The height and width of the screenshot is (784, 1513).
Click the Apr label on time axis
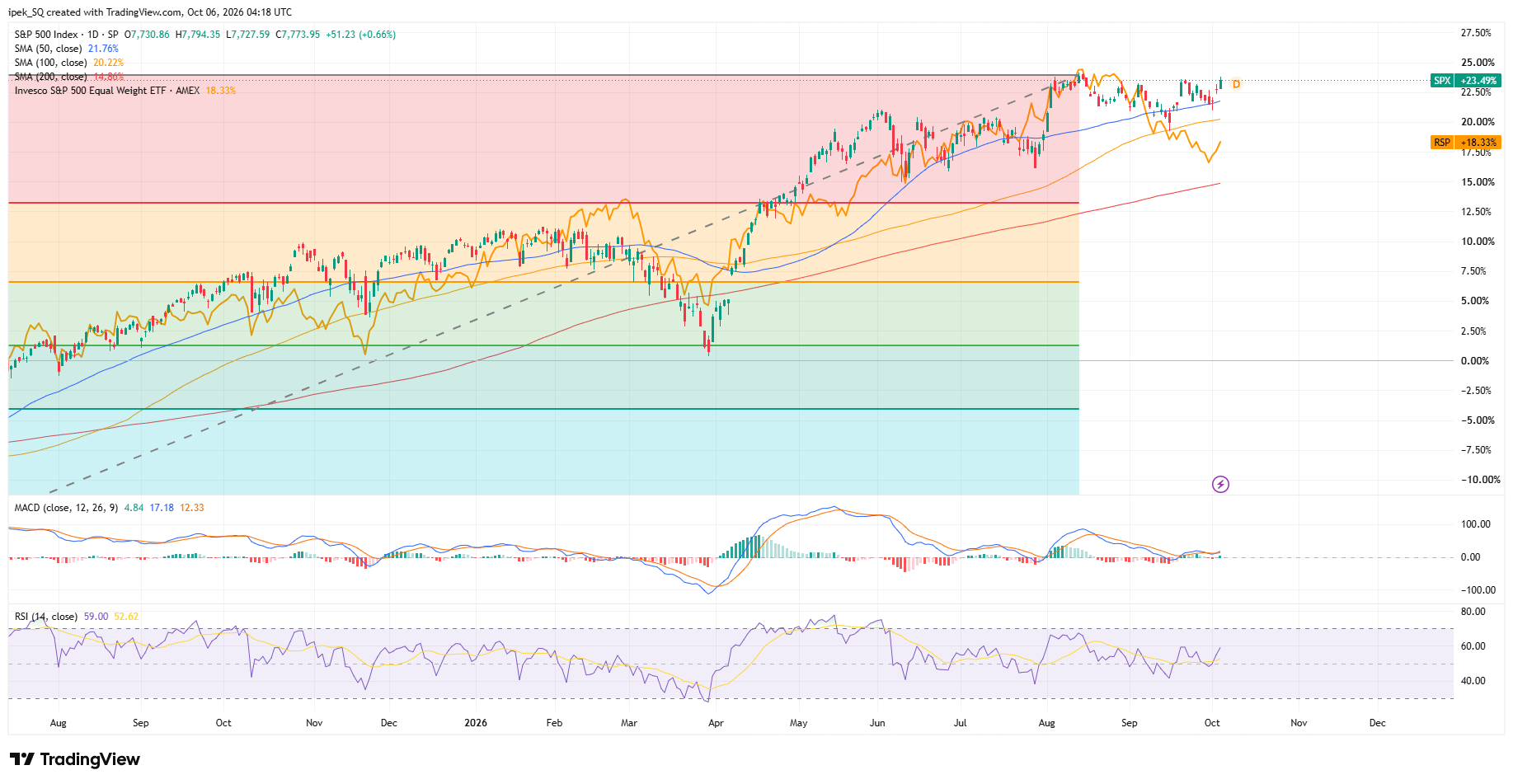[x=716, y=723]
